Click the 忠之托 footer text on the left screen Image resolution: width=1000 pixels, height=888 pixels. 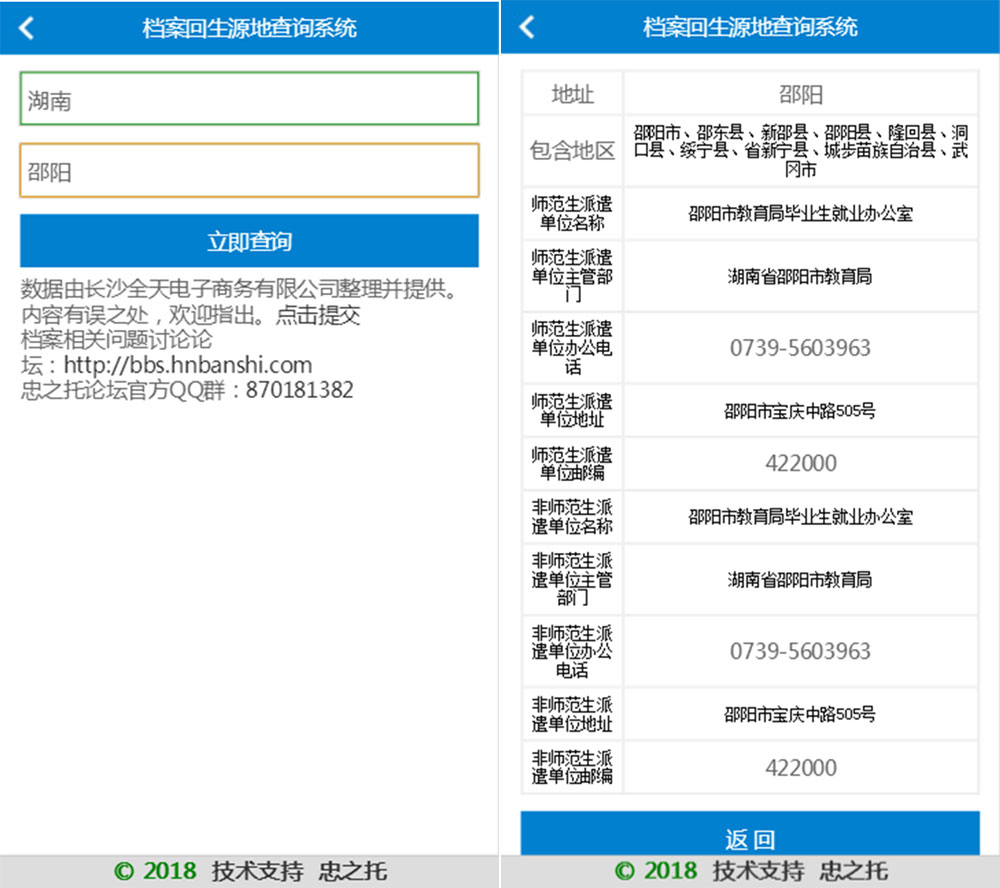(x=352, y=871)
